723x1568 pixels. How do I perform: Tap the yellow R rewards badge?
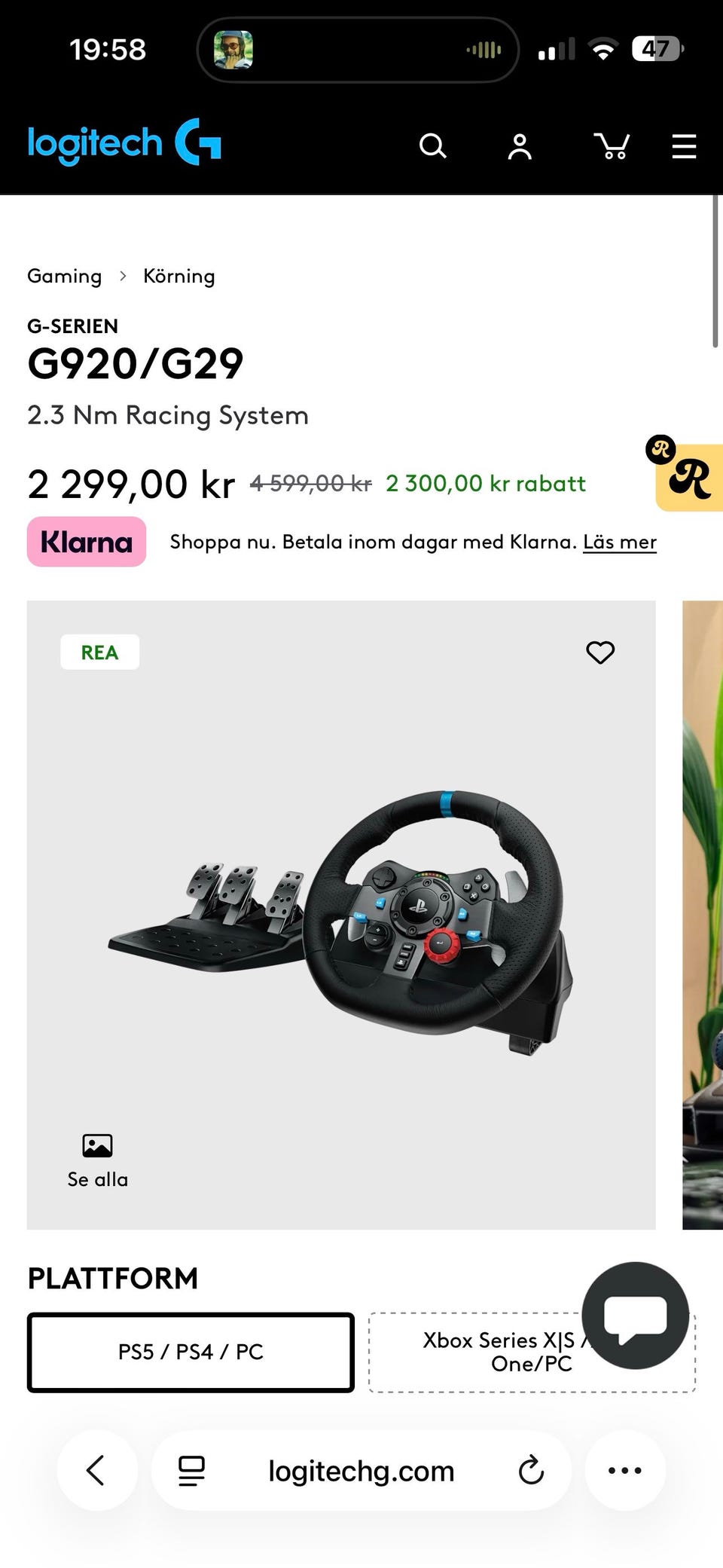click(x=689, y=477)
